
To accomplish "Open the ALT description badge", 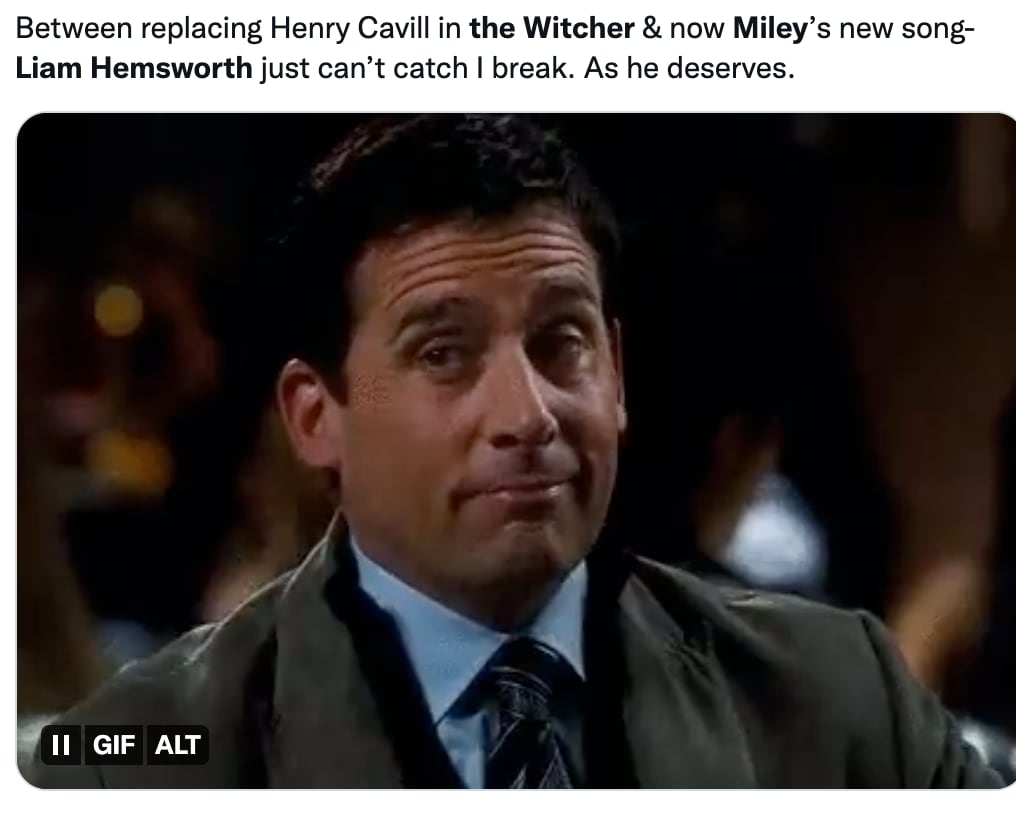I will pyautogui.click(x=178, y=745).
